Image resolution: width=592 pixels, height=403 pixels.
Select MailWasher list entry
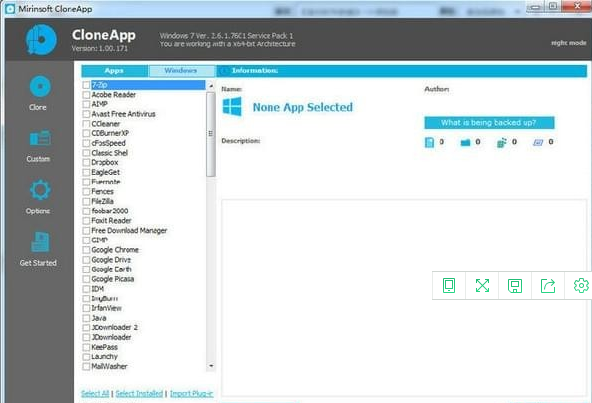[109, 366]
